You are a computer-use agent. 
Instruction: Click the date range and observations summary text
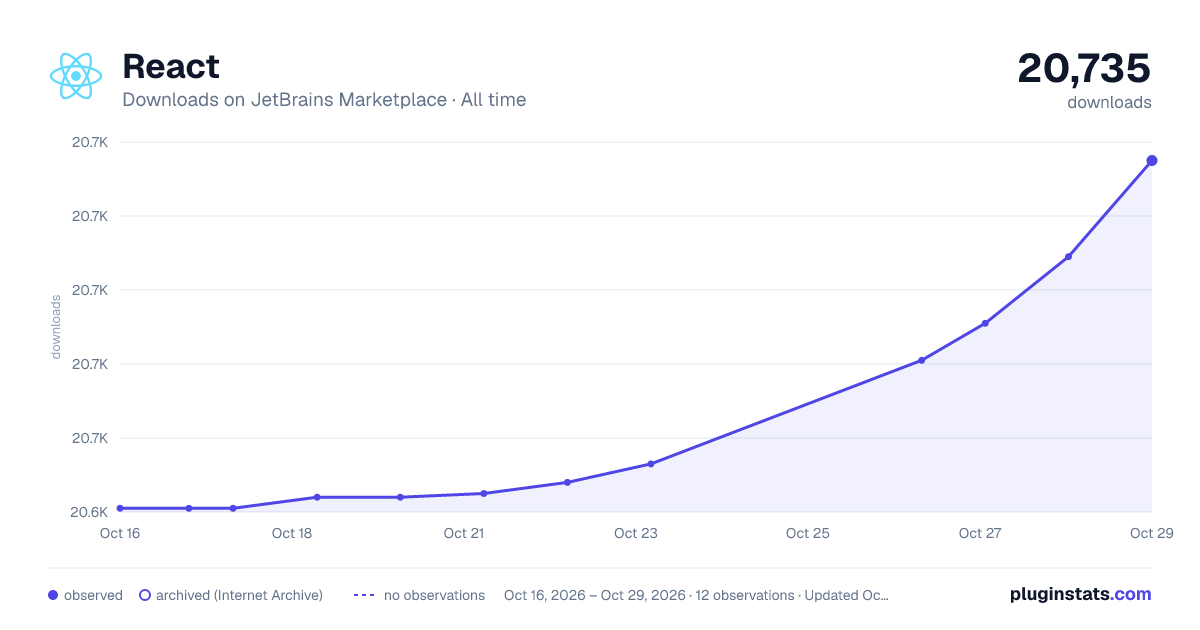[696, 595]
